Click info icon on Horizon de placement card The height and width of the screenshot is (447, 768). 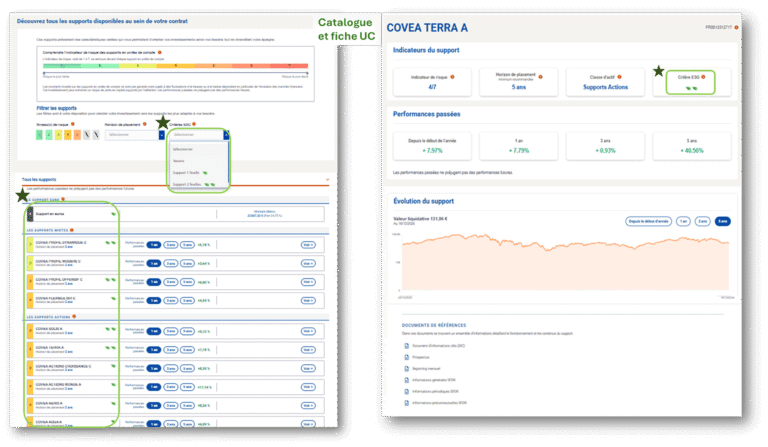click(x=540, y=77)
